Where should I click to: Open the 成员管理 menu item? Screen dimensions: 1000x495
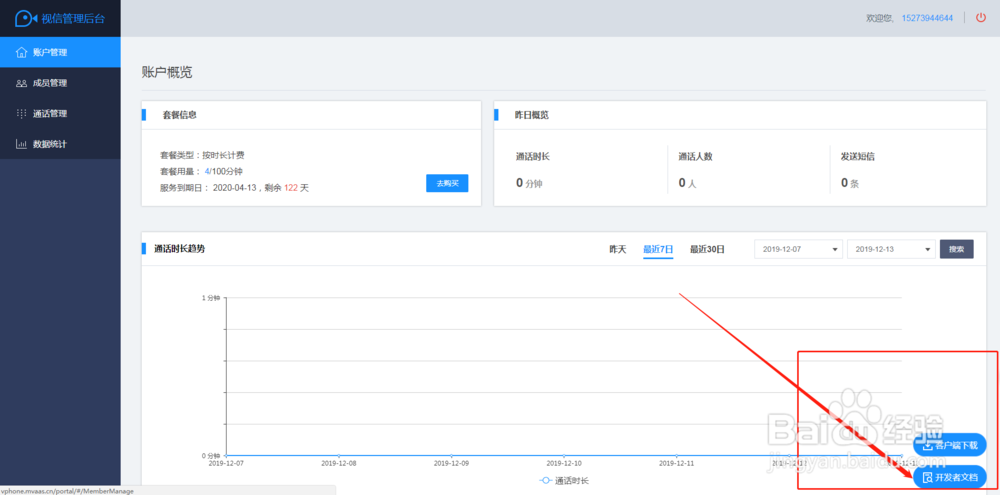(x=60, y=83)
